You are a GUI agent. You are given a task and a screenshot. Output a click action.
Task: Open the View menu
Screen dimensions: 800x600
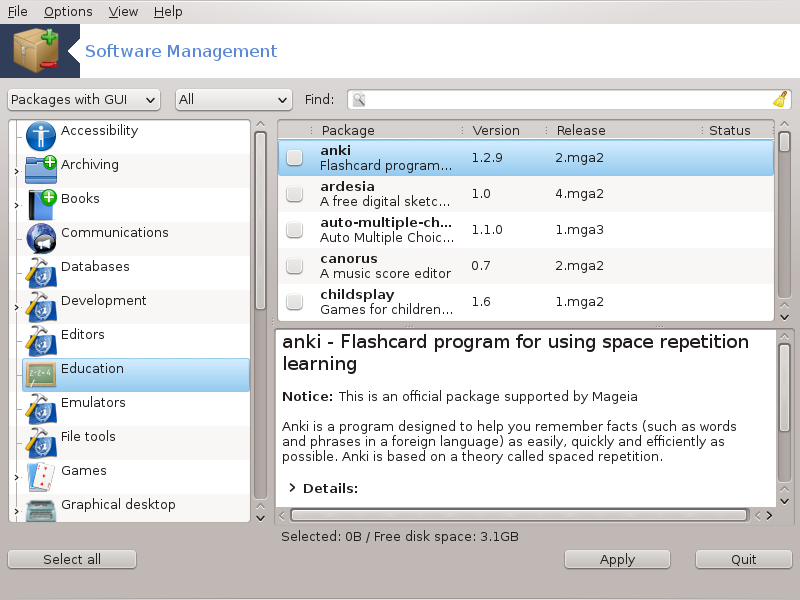[x=123, y=11]
